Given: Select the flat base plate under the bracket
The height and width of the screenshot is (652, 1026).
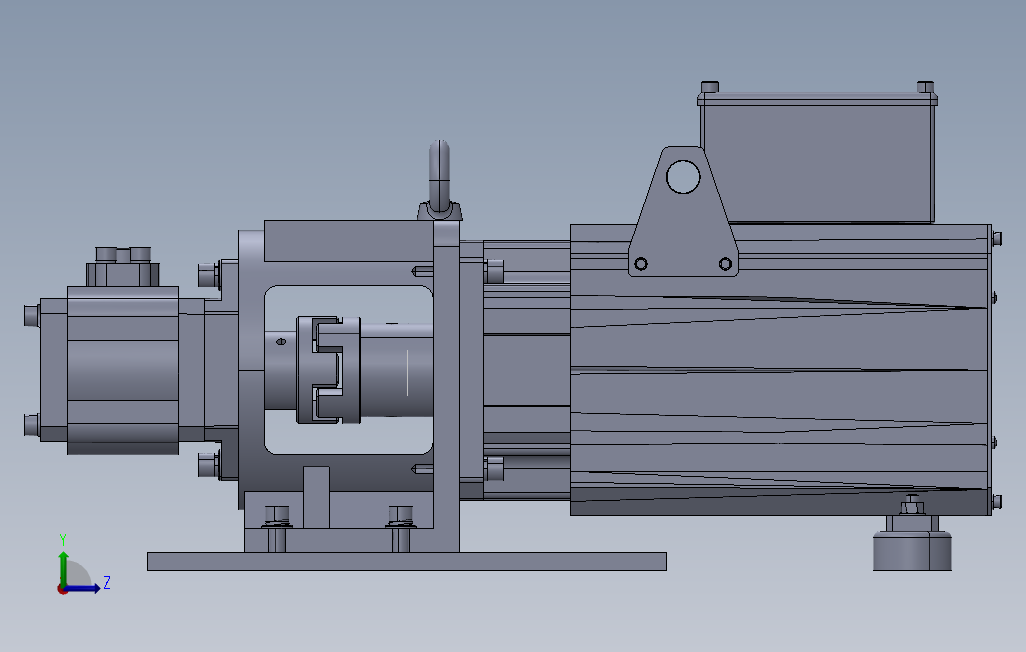Looking at the screenshot, I should point(406,561).
